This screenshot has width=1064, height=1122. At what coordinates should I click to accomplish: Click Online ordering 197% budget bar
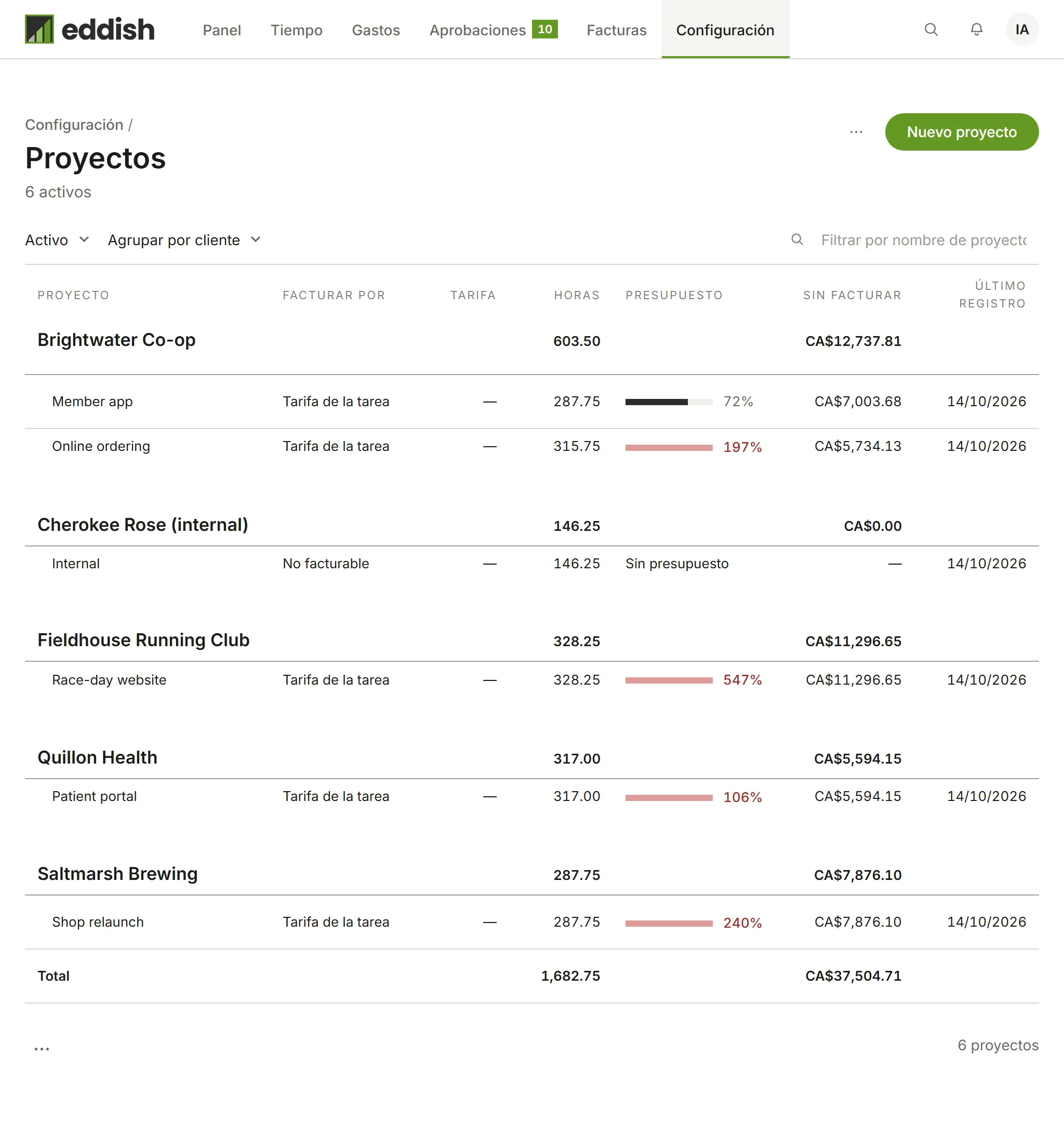669,447
